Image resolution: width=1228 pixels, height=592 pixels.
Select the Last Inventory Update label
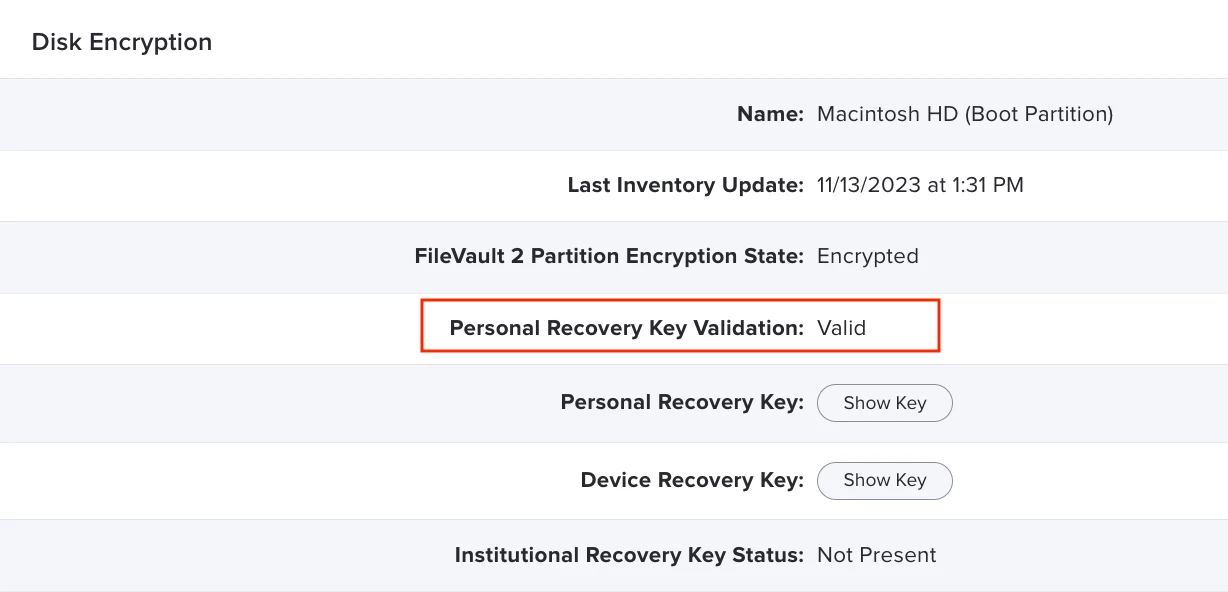click(x=685, y=185)
